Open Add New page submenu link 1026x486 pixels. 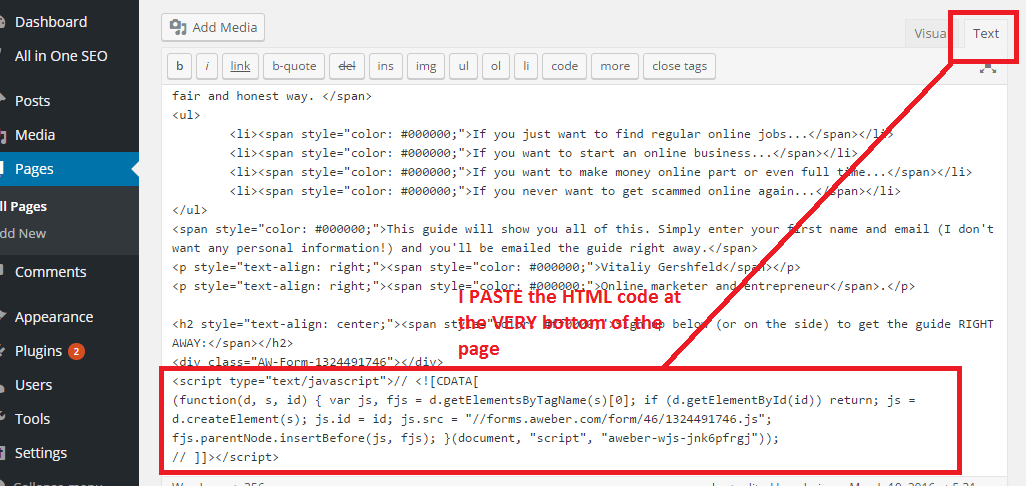click(x=23, y=234)
